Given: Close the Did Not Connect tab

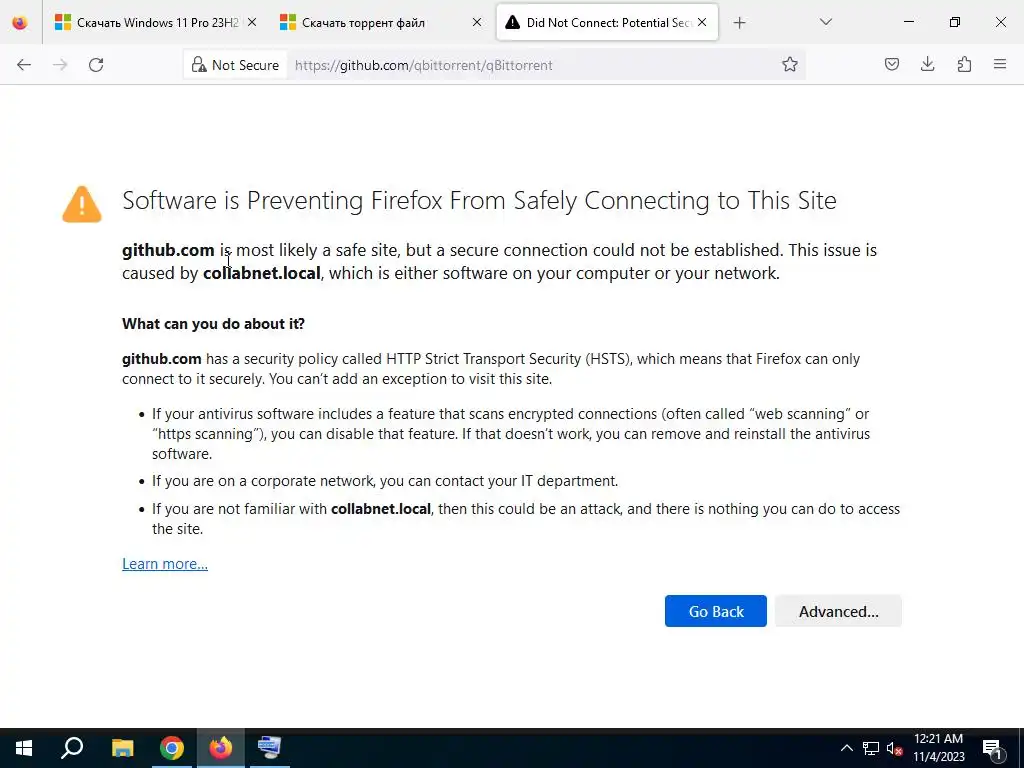Looking at the screenshot, I should point(702,22).
